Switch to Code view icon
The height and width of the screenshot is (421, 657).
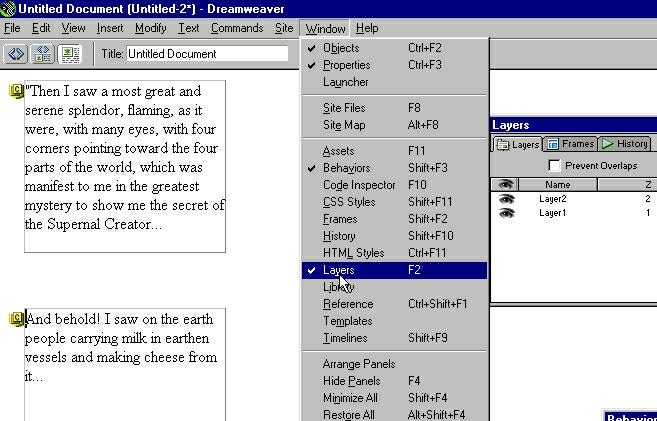(16, 54)
